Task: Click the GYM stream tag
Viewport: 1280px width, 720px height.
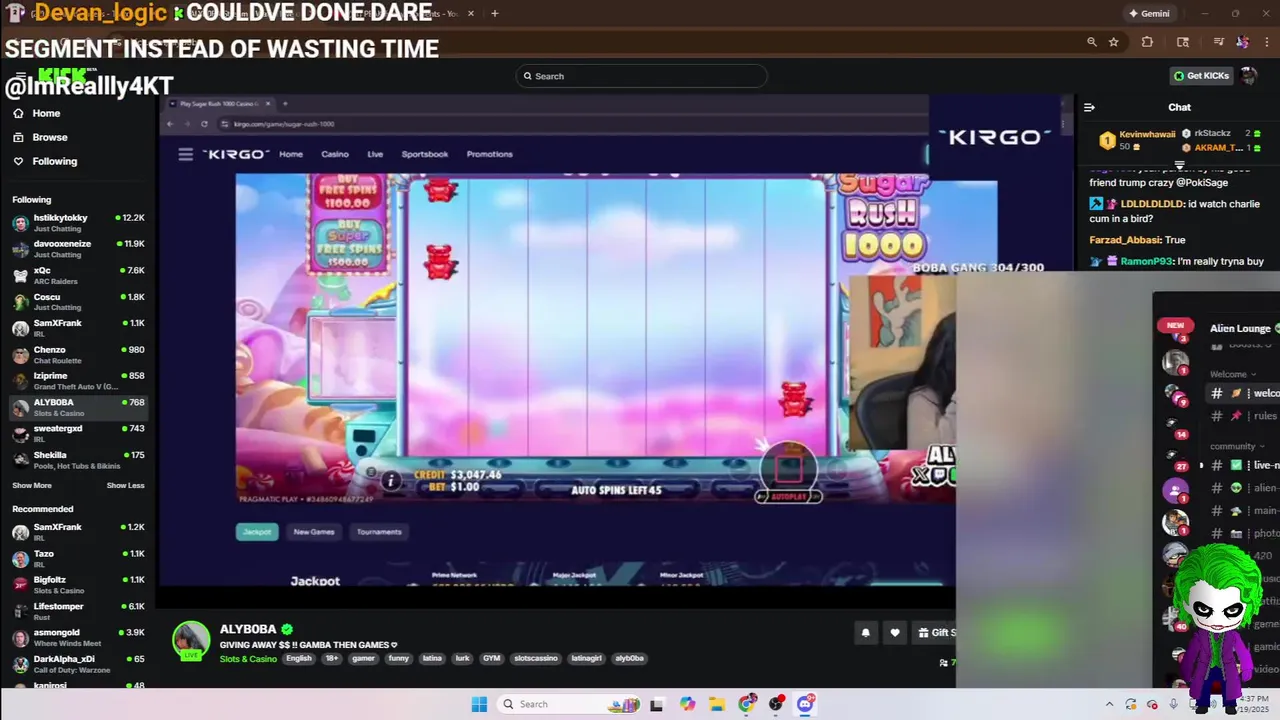Action: 491,658
